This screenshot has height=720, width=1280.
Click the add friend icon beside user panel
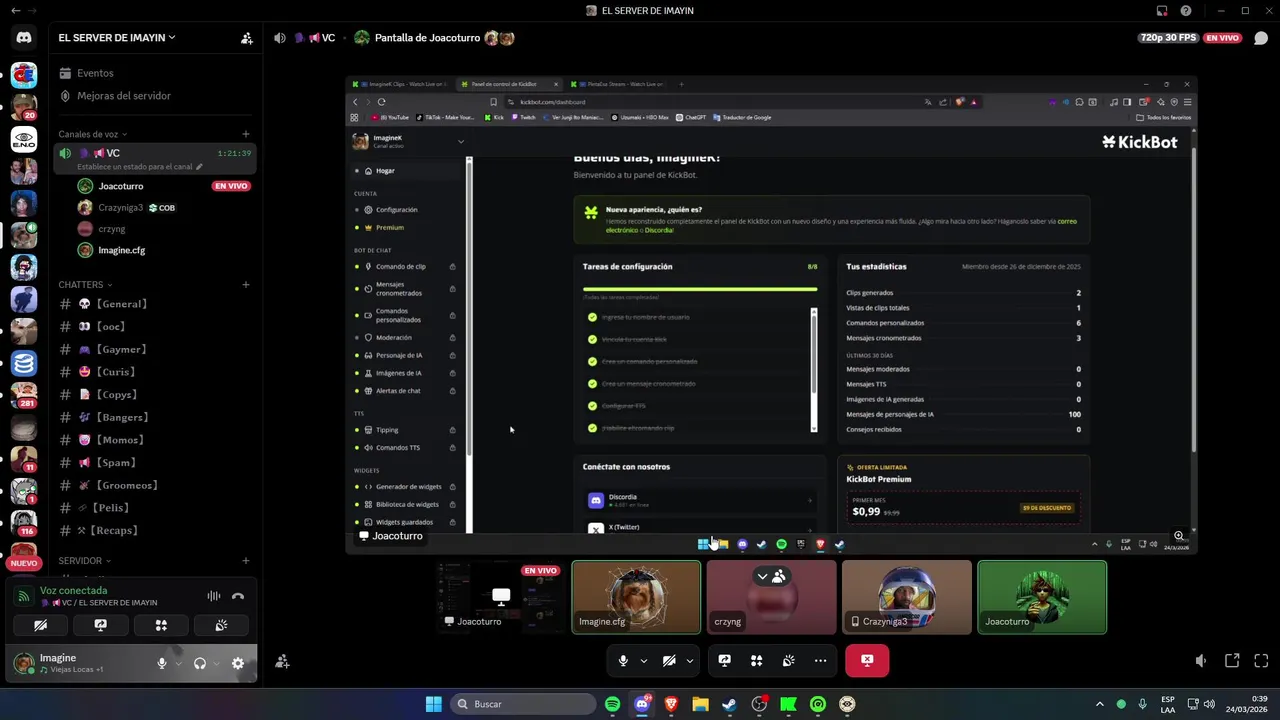coord(282,661)
